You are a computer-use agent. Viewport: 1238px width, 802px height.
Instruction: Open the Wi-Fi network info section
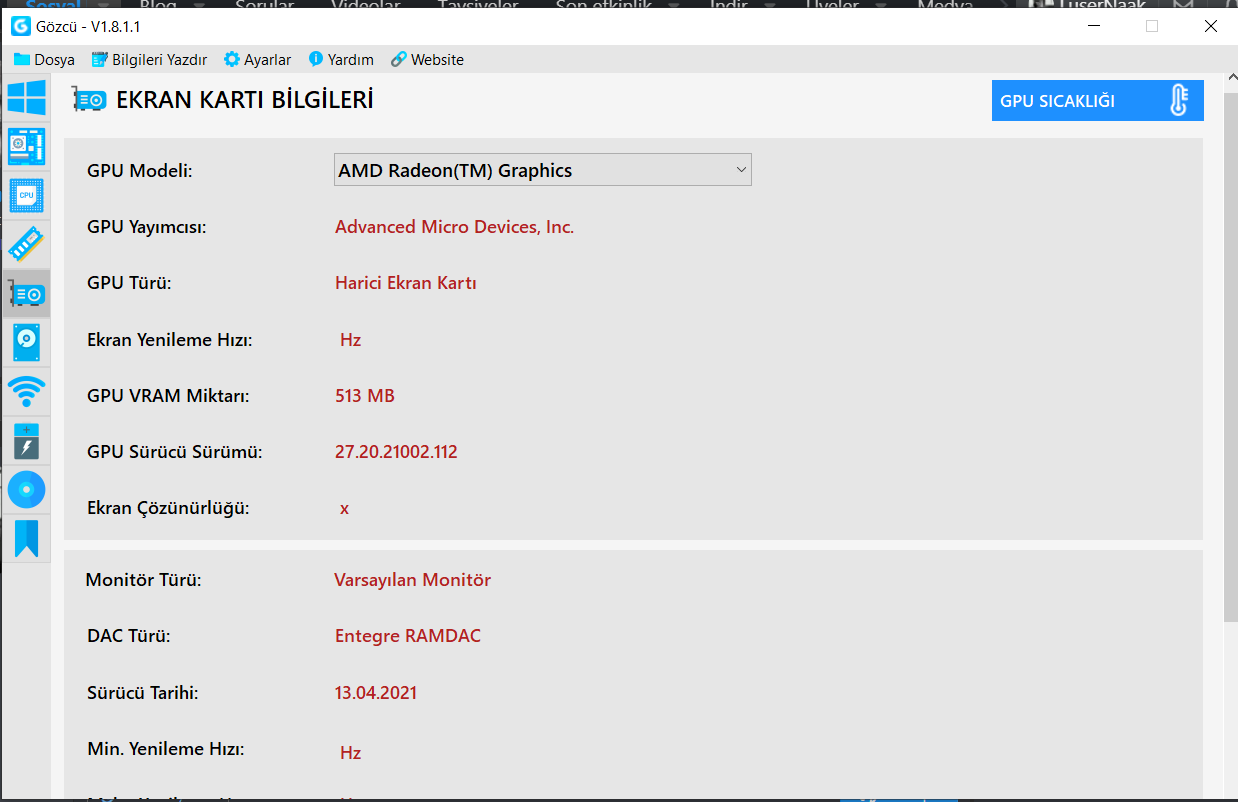tap(26, 391)
